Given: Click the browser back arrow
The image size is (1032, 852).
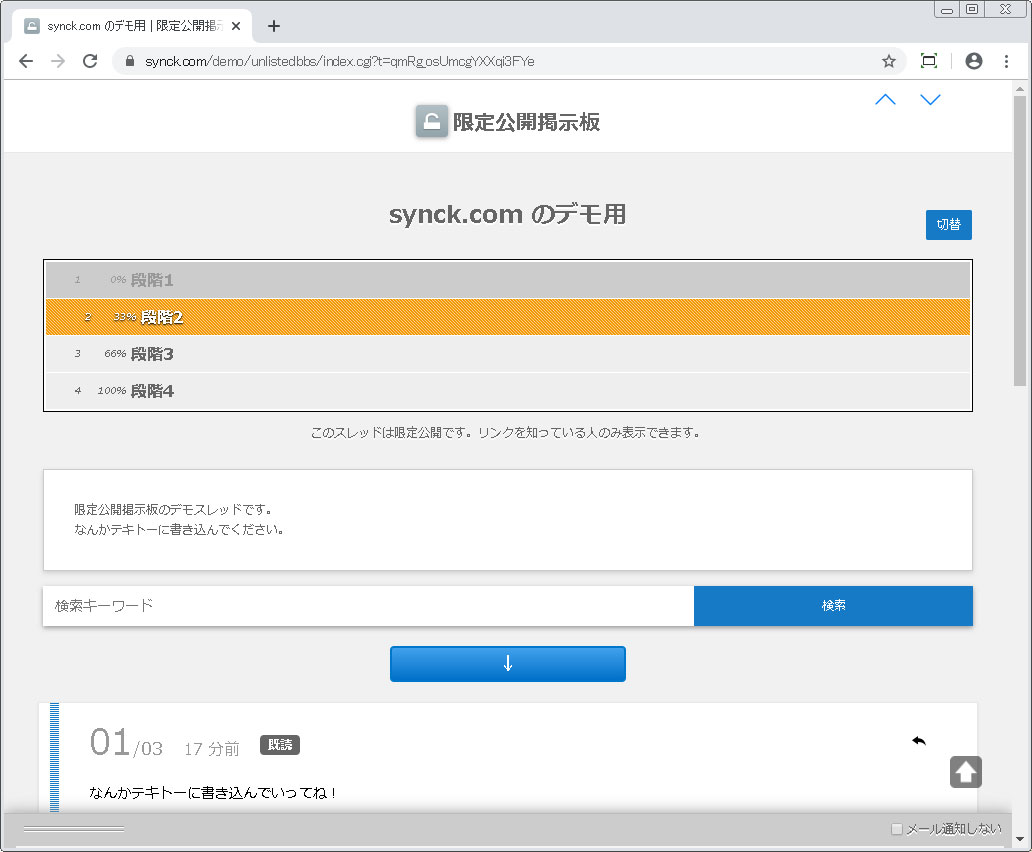Looking at the screenshot, I should tap(26, 61).
